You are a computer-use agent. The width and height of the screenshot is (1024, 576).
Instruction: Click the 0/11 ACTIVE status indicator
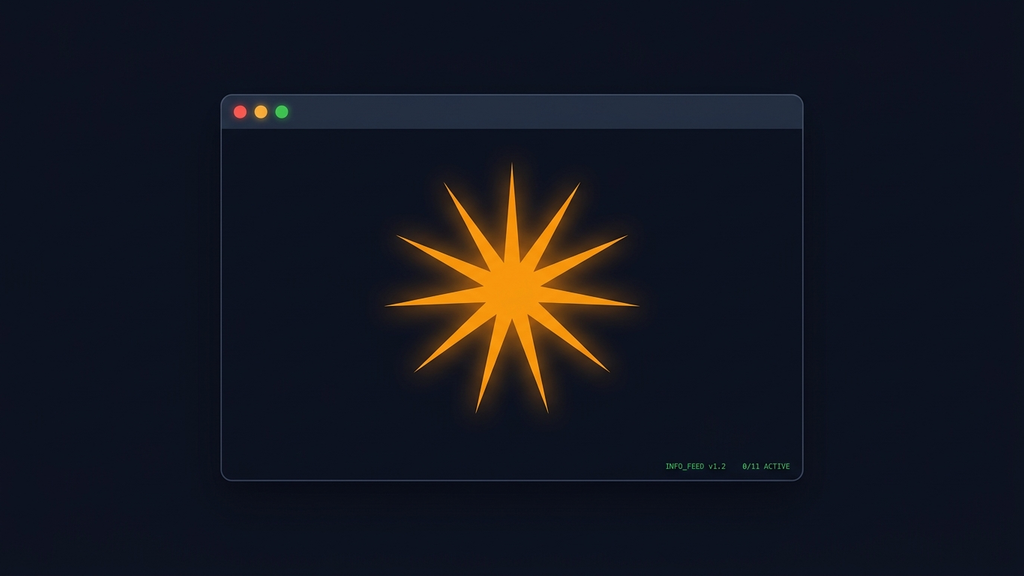(766, 466)
